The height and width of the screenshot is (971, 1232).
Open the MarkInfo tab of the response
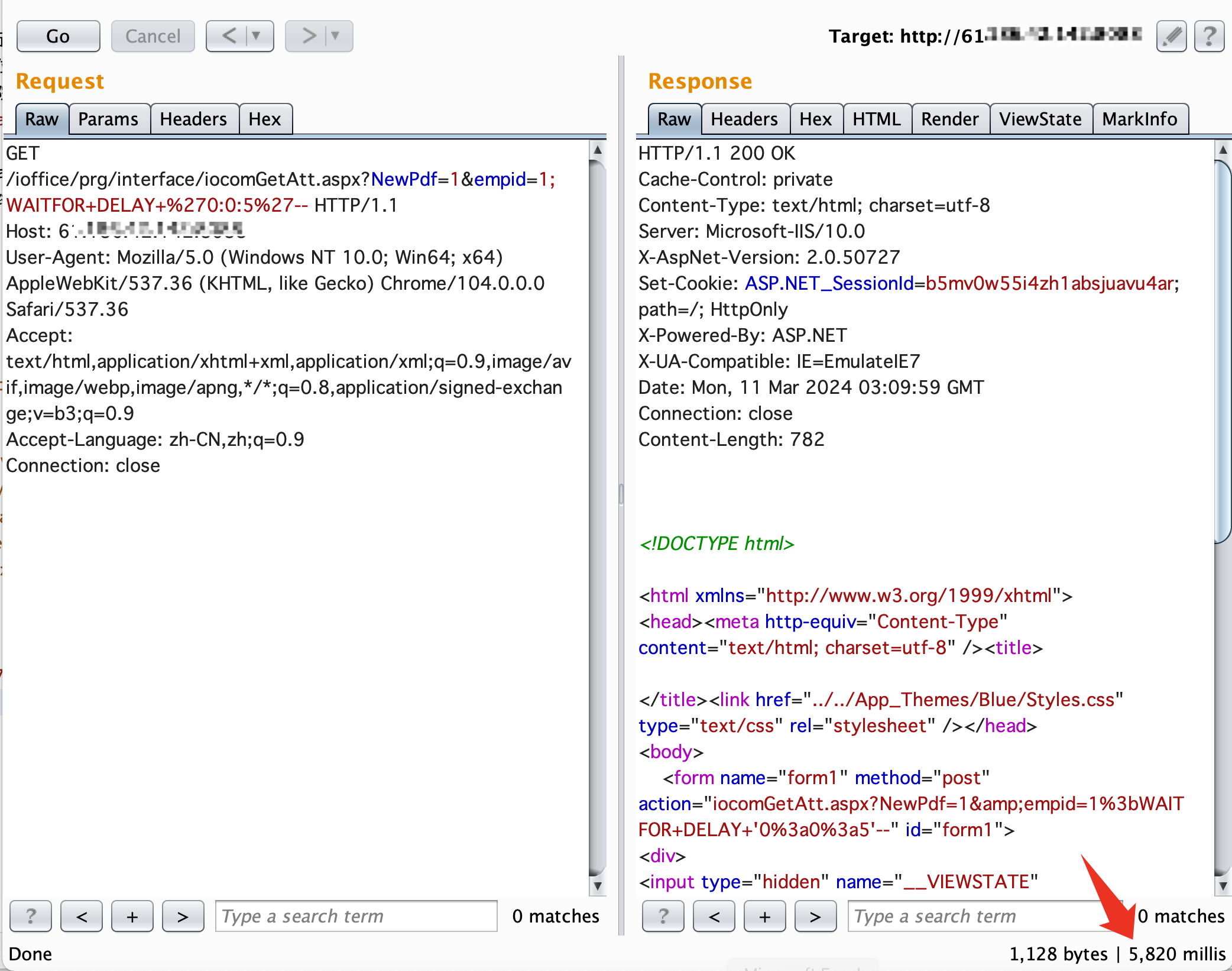1140,118
